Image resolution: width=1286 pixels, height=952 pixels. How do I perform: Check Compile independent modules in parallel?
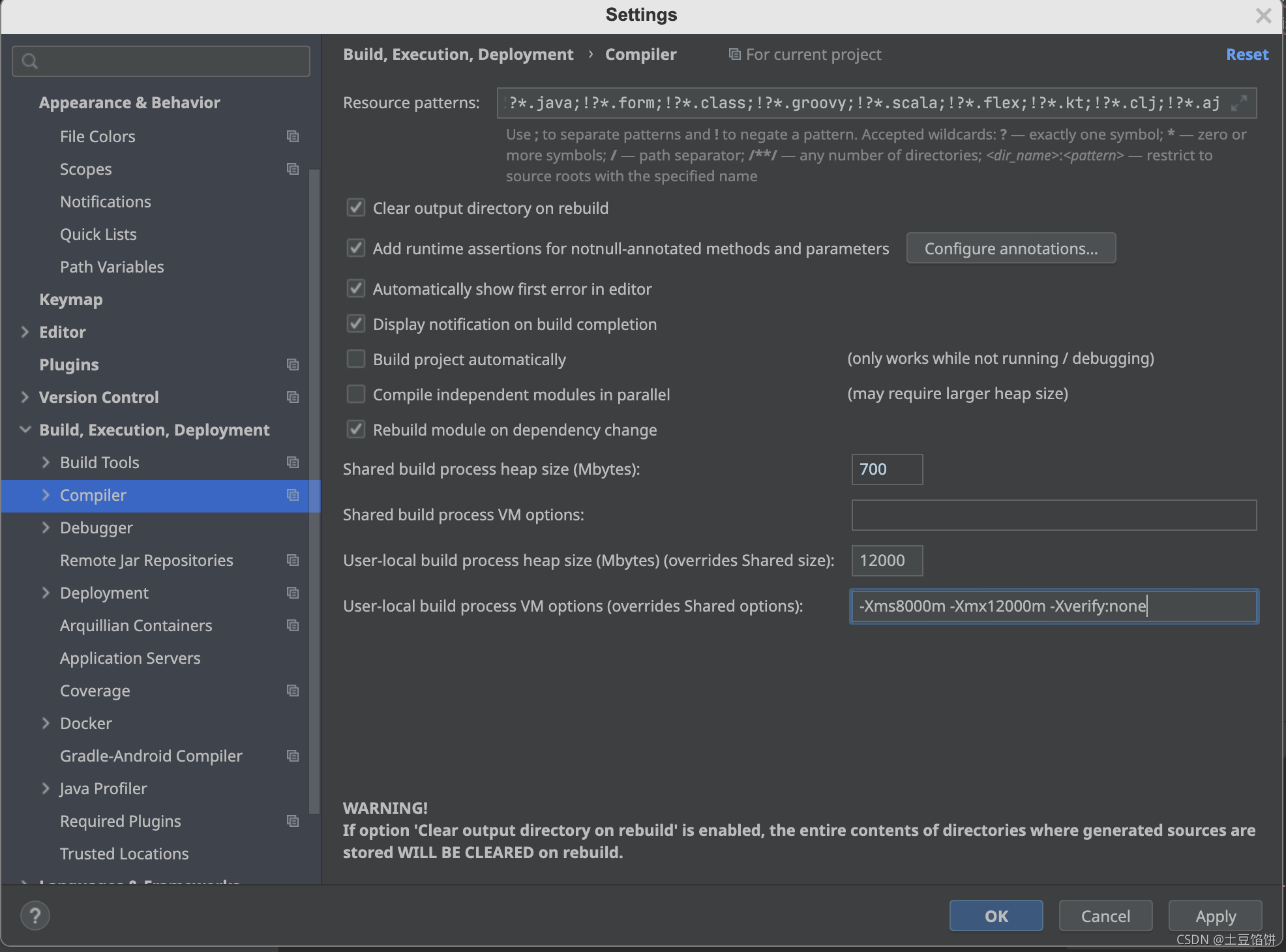coord(356,394)
